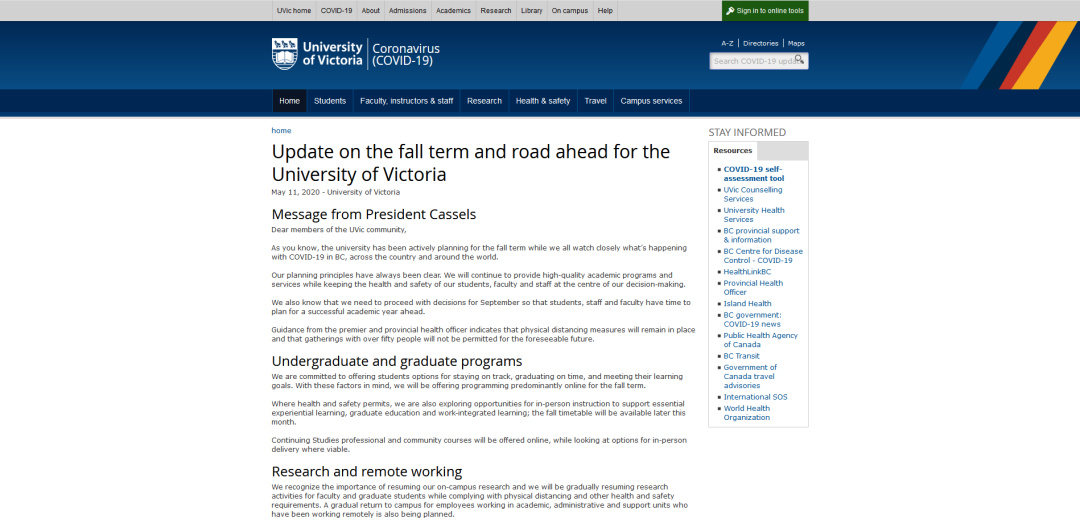Viewport: 1080px width, 523px height.
Task: Open the Maps link in header
Action: 796,44
